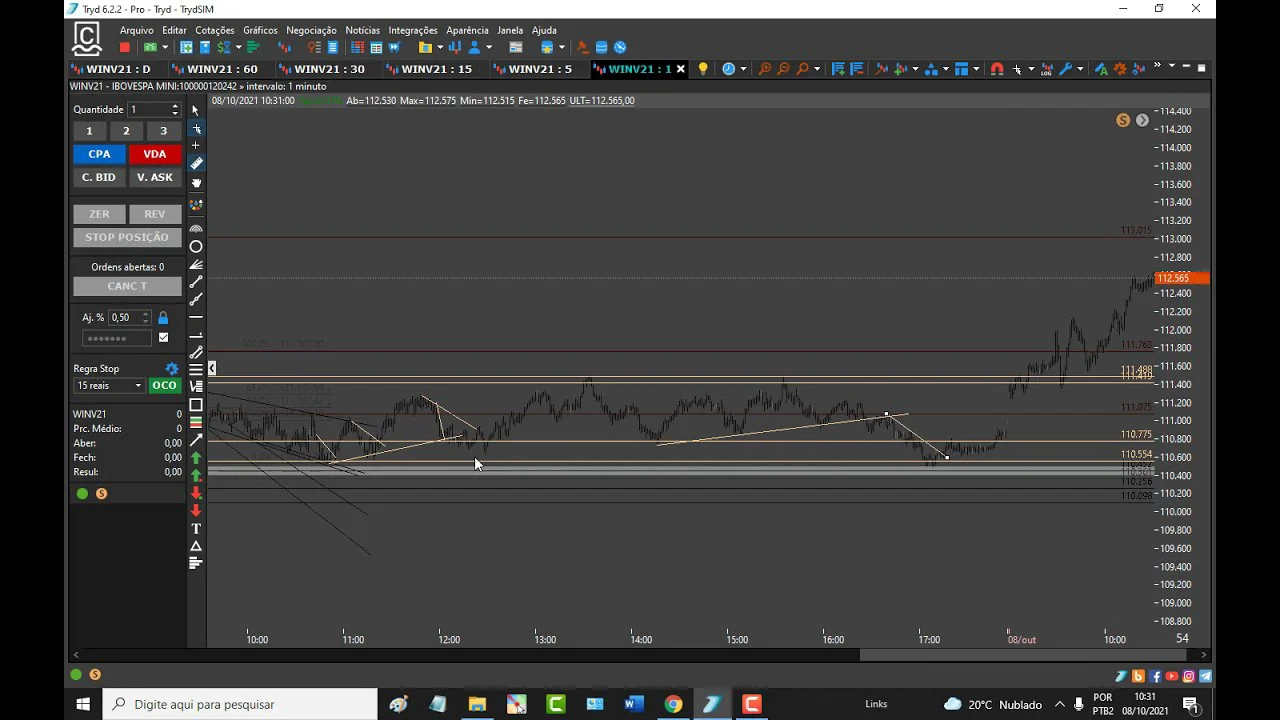The width and height of the screenshot is (1280, 720).
Task: Toggle the logarithmic scale chart icon
Action: pos(1046,69)
